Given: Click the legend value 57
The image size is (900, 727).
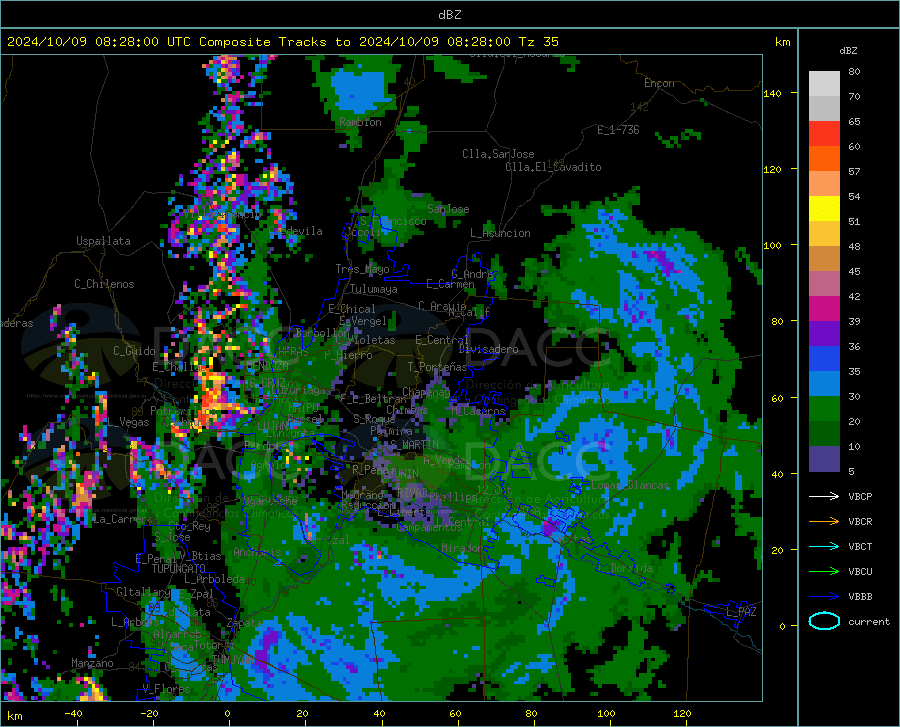Looking at the screenshot, I should [x=854, y=172].
